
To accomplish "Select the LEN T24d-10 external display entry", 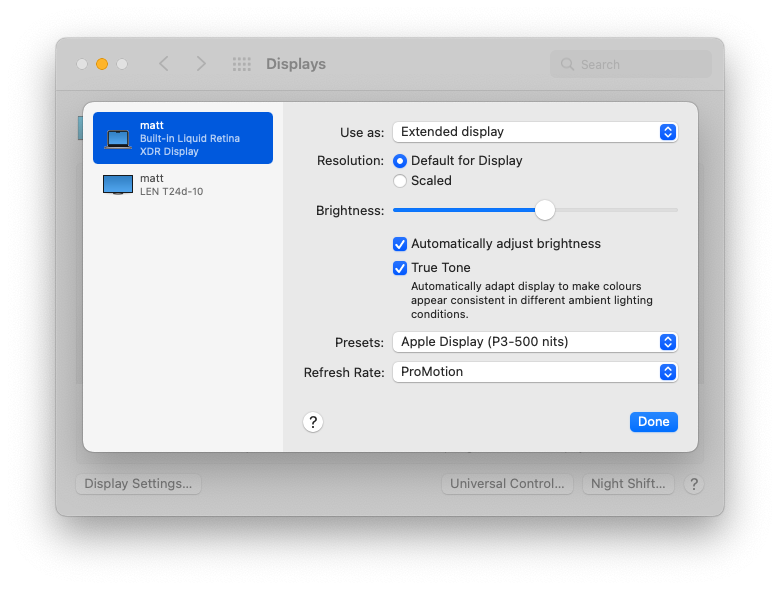I will click(183, 185).
